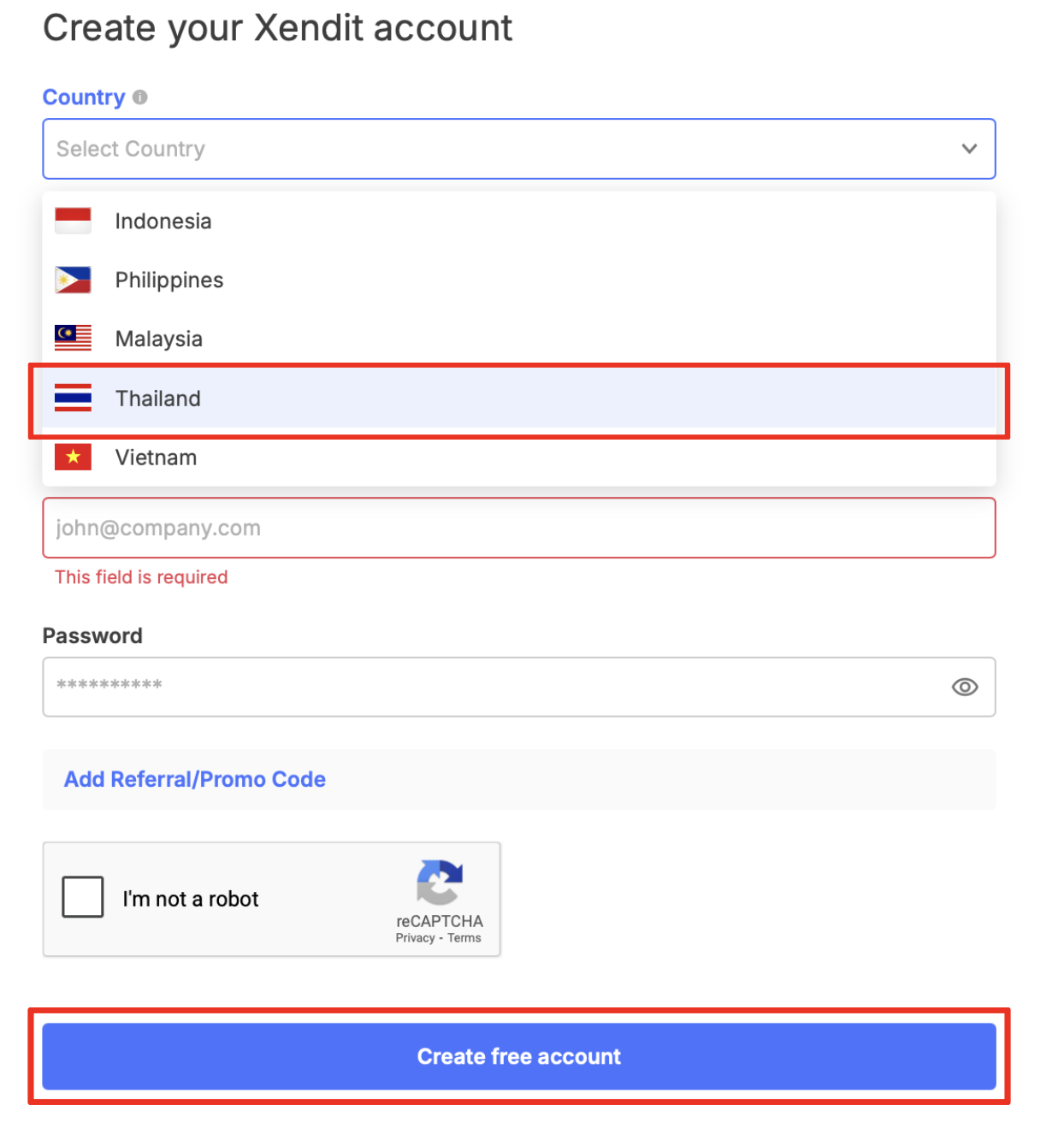Show password with the eye icon
This screenshot has width=1064, height=1122.
pos(965,687)
